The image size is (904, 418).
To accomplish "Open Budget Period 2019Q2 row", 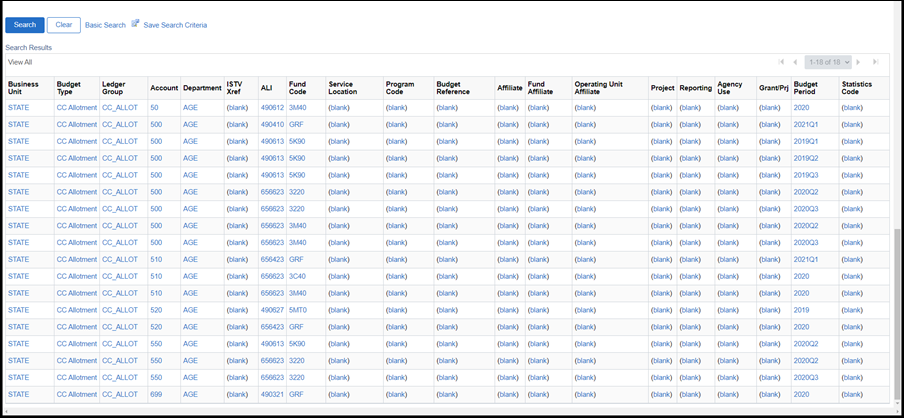I will point(806,158).
